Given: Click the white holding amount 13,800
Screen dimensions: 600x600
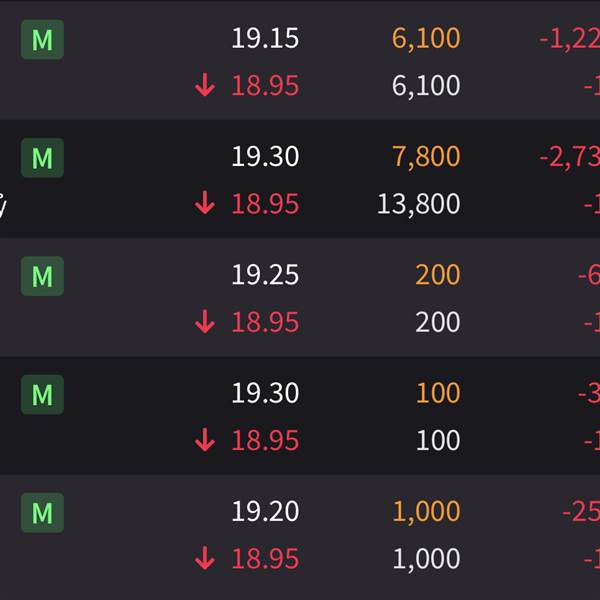Looking at the screenshot, I should point(419,204).
